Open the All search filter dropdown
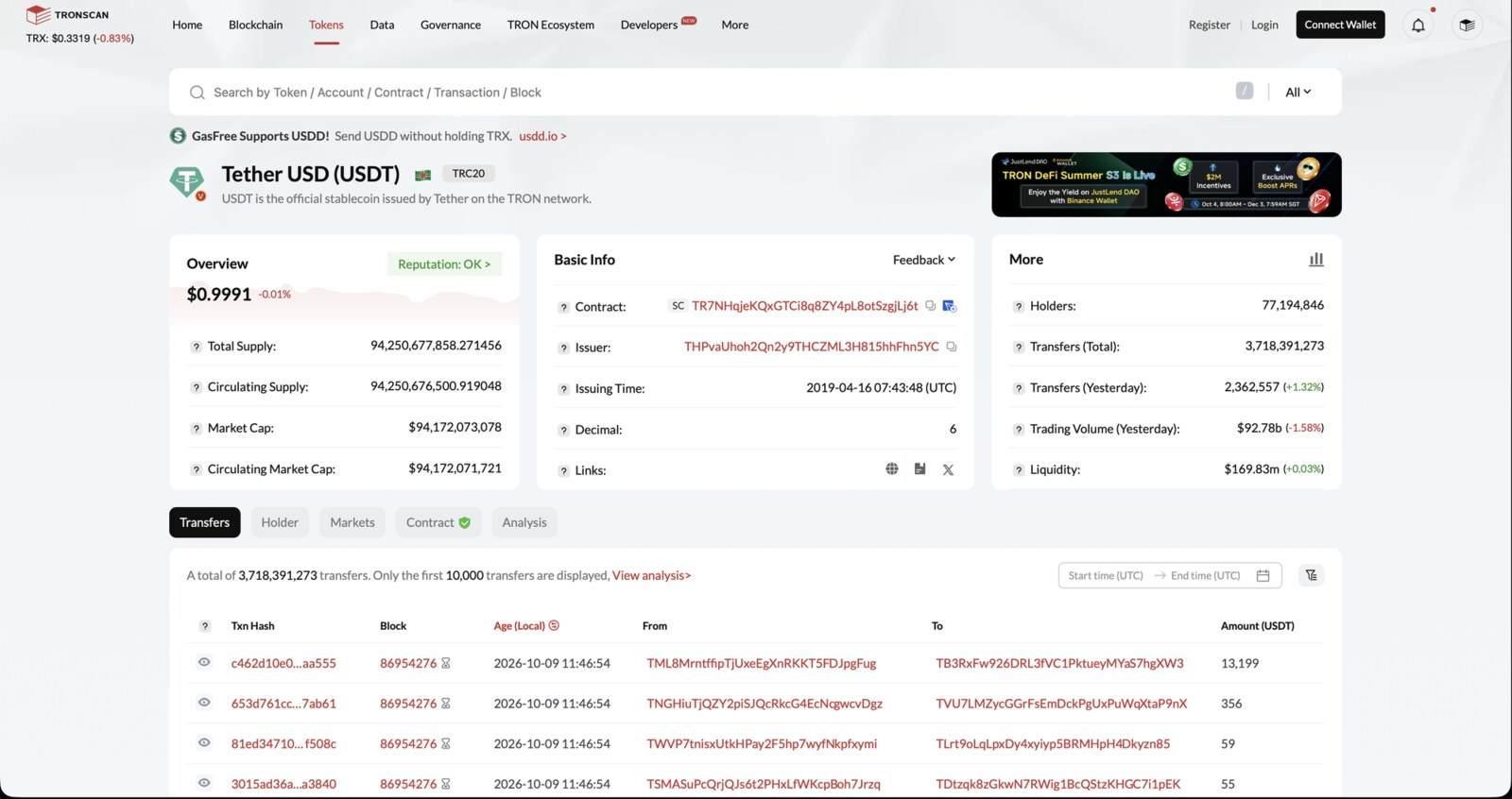 1297,92
